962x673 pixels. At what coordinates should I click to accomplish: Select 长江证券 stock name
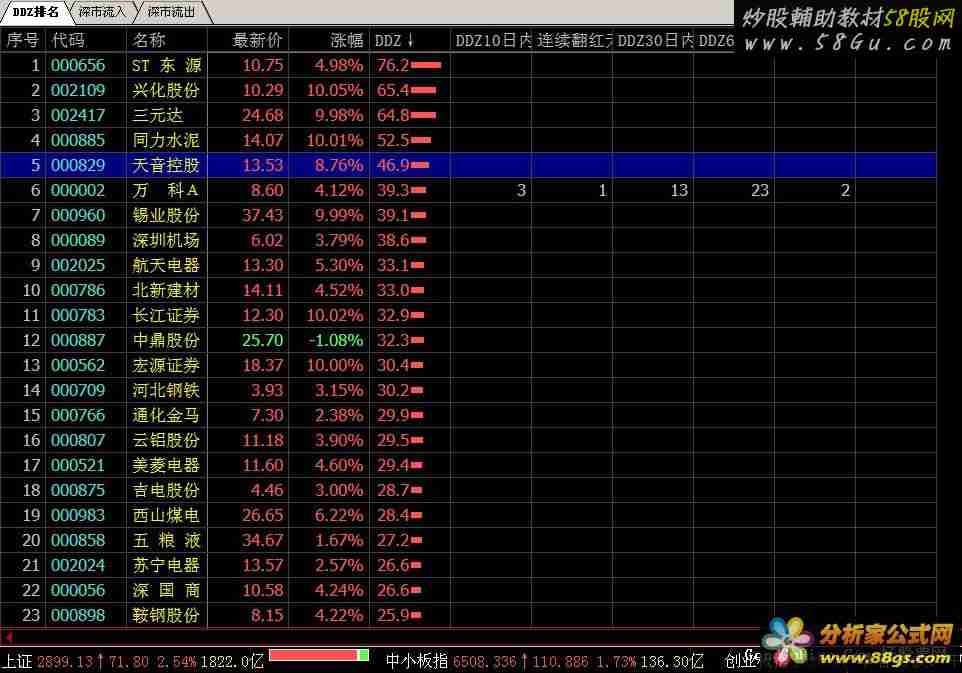[x=166, y=315]
